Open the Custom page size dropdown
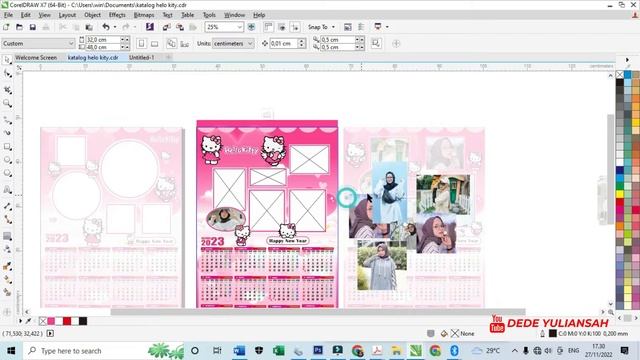 pos(38,43)
